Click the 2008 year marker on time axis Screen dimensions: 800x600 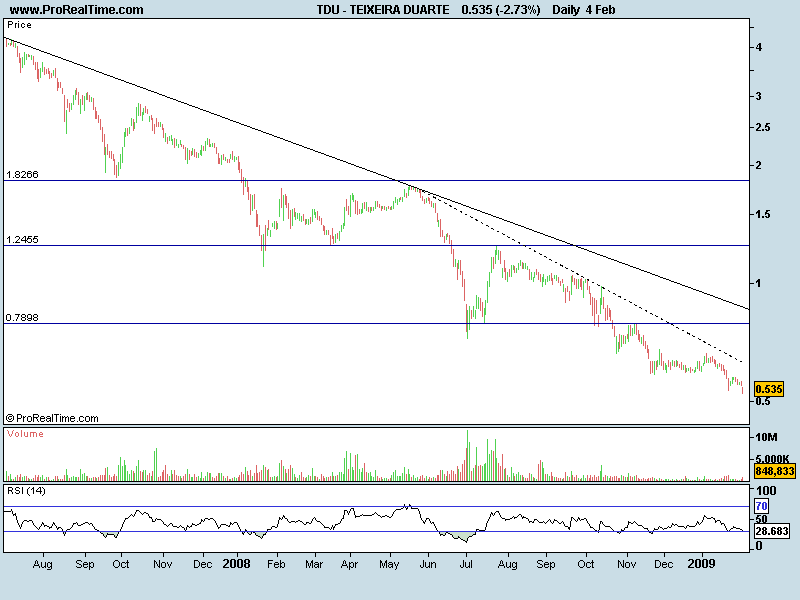237,564
